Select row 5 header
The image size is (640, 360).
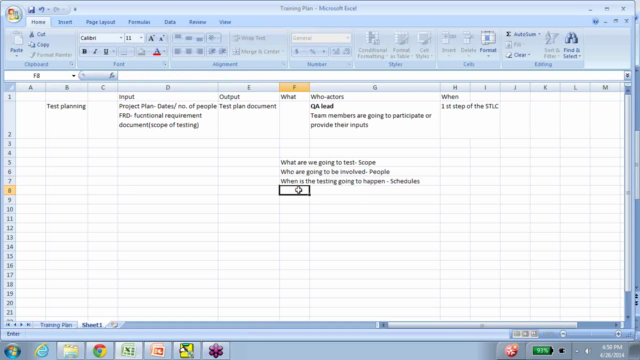point(10,162)
